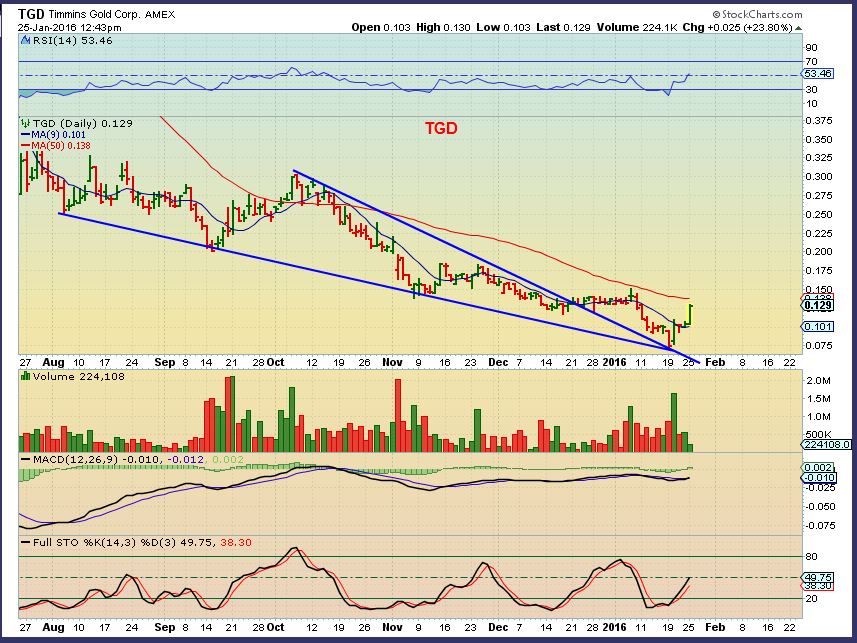The width and height of the screenshot is (857, 643).
Task: Click the Volume legend bar icon
Action: tap(25, 376)
